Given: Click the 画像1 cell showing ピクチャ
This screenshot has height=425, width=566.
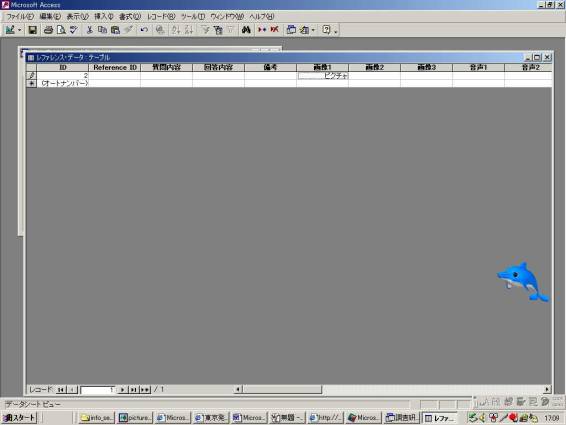Looking at the screenshot, I should (x=323, y=76).
